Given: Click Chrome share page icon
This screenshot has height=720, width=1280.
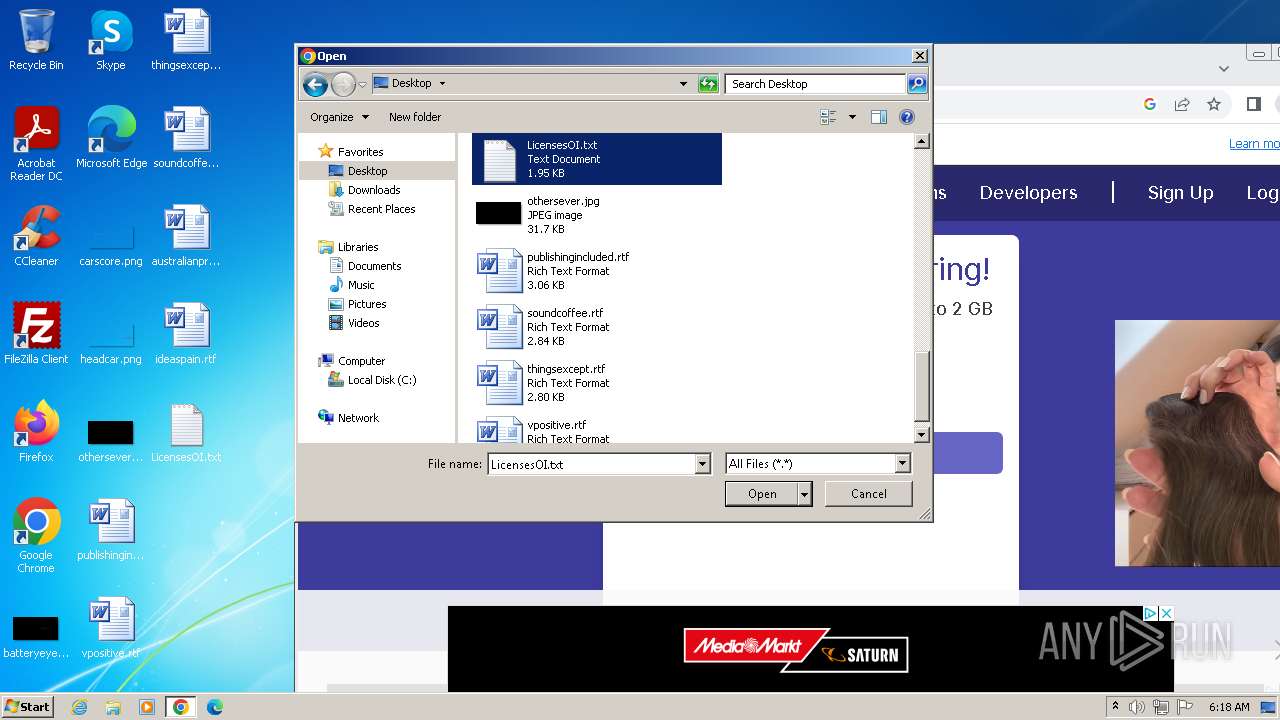Looking at the screenshot, I should pos(1182,104).
